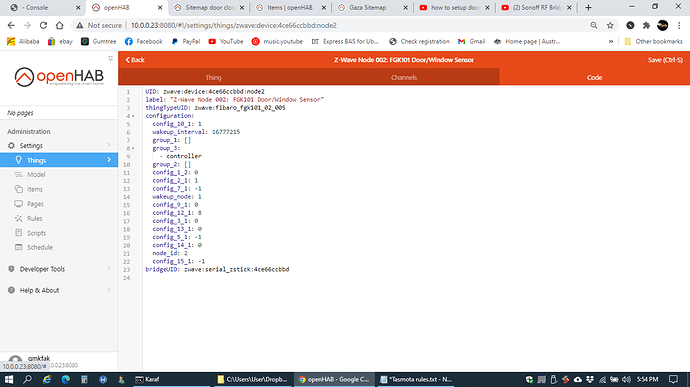Switch to Items | openHAB browser tab
This screenshot has width=690, height=387.
290,7
